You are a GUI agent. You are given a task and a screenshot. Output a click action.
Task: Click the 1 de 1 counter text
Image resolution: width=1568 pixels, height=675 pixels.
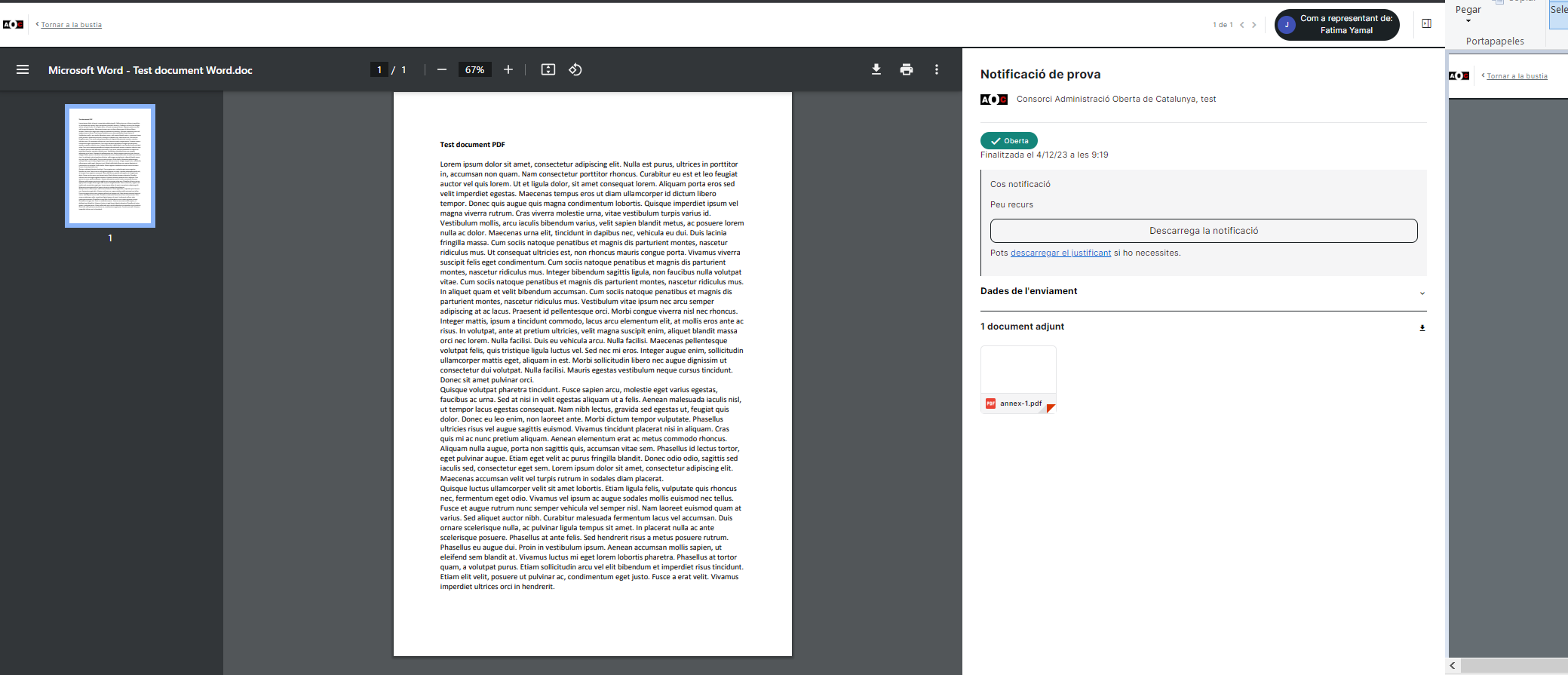[1223, 25]
